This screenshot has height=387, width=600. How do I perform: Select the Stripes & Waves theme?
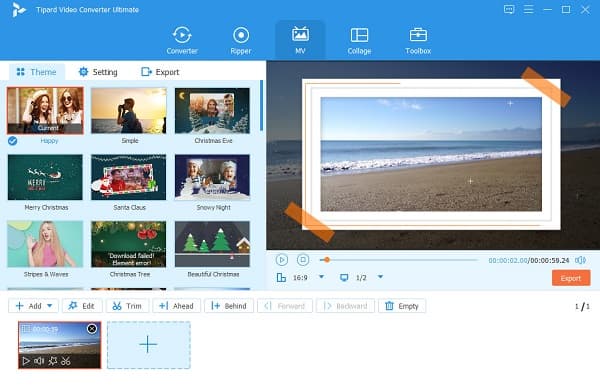tap(45, 244)
